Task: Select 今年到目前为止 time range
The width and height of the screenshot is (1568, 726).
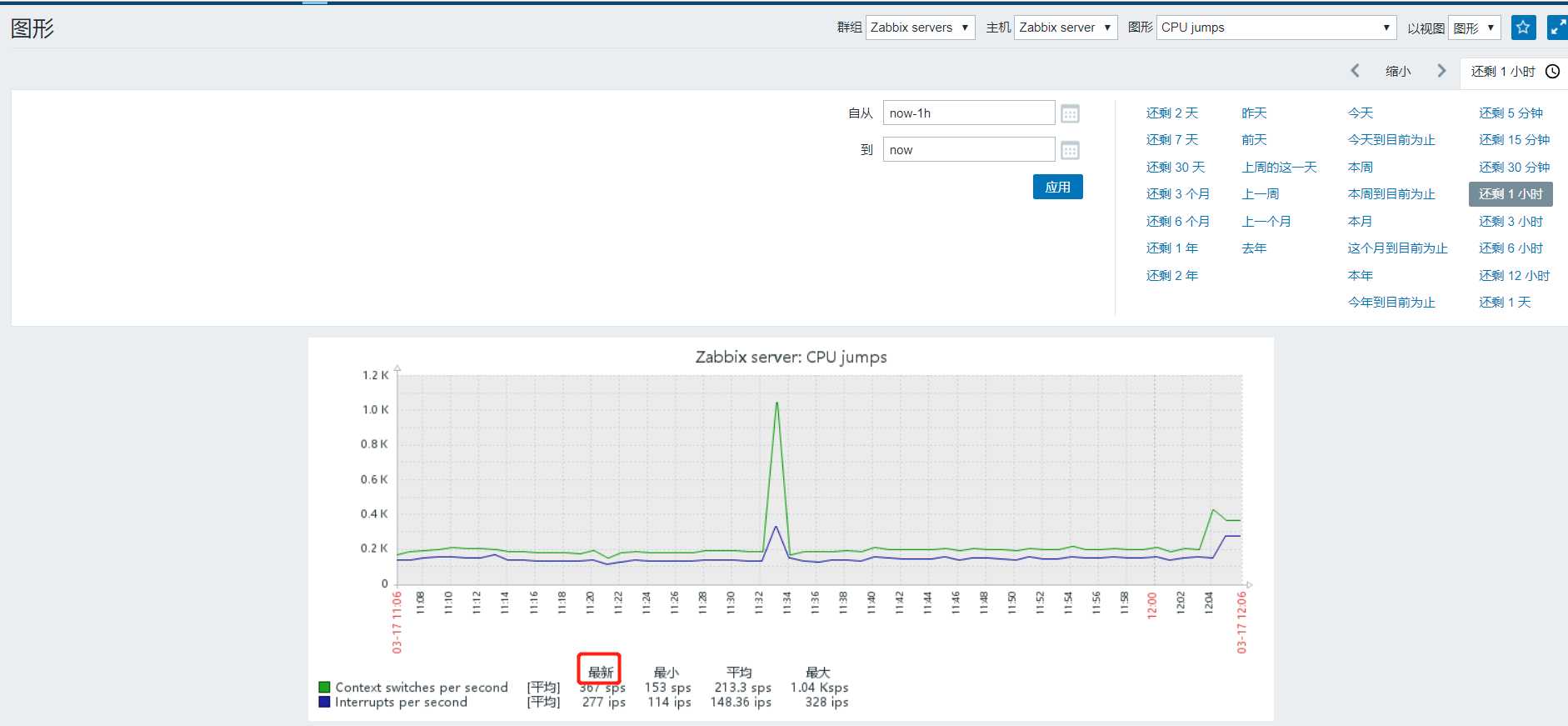Action: coord(1391,303)
